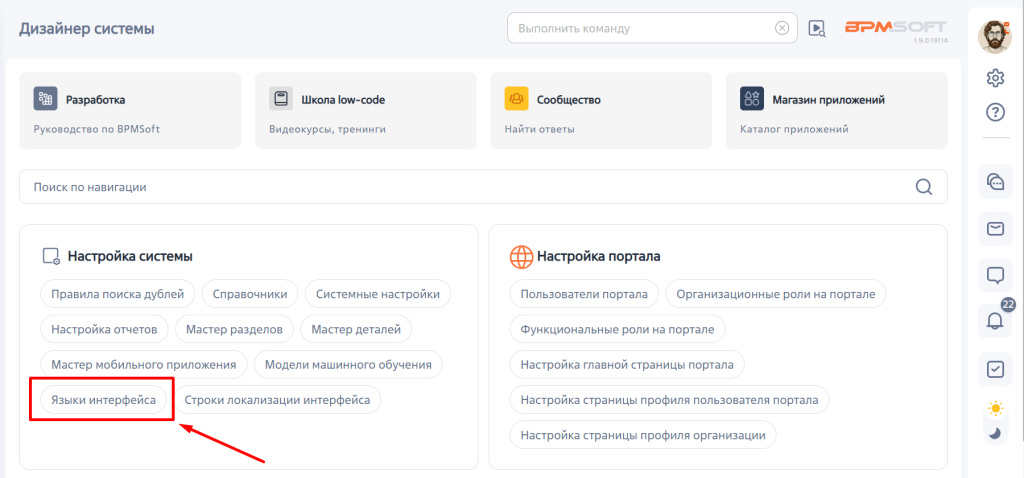Click Видеокурсы, тренинги subtitle
The image size is (1024, 478).
coord(327,129)
